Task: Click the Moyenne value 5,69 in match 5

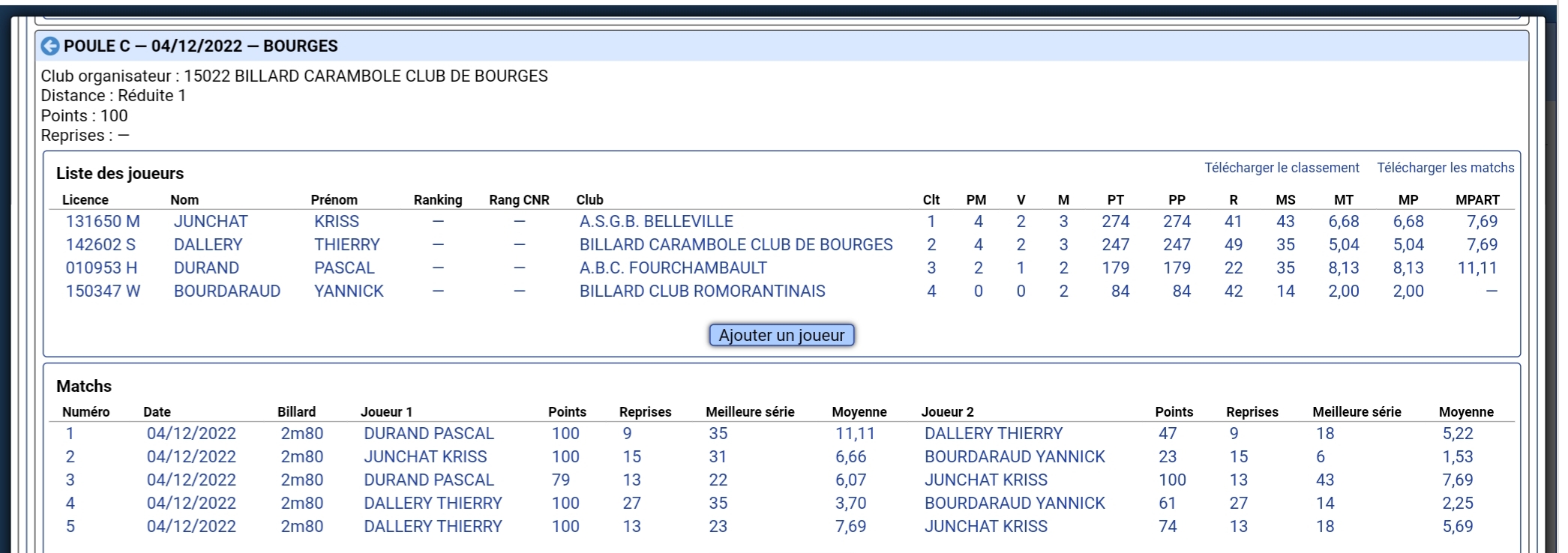Action: pyautogui.click(x=1458, y=527)
